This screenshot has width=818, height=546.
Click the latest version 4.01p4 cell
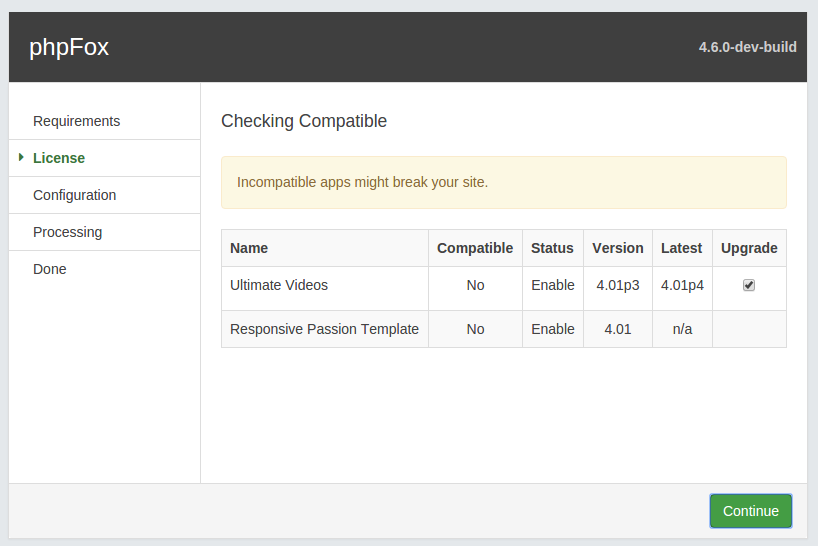(682, 285)
